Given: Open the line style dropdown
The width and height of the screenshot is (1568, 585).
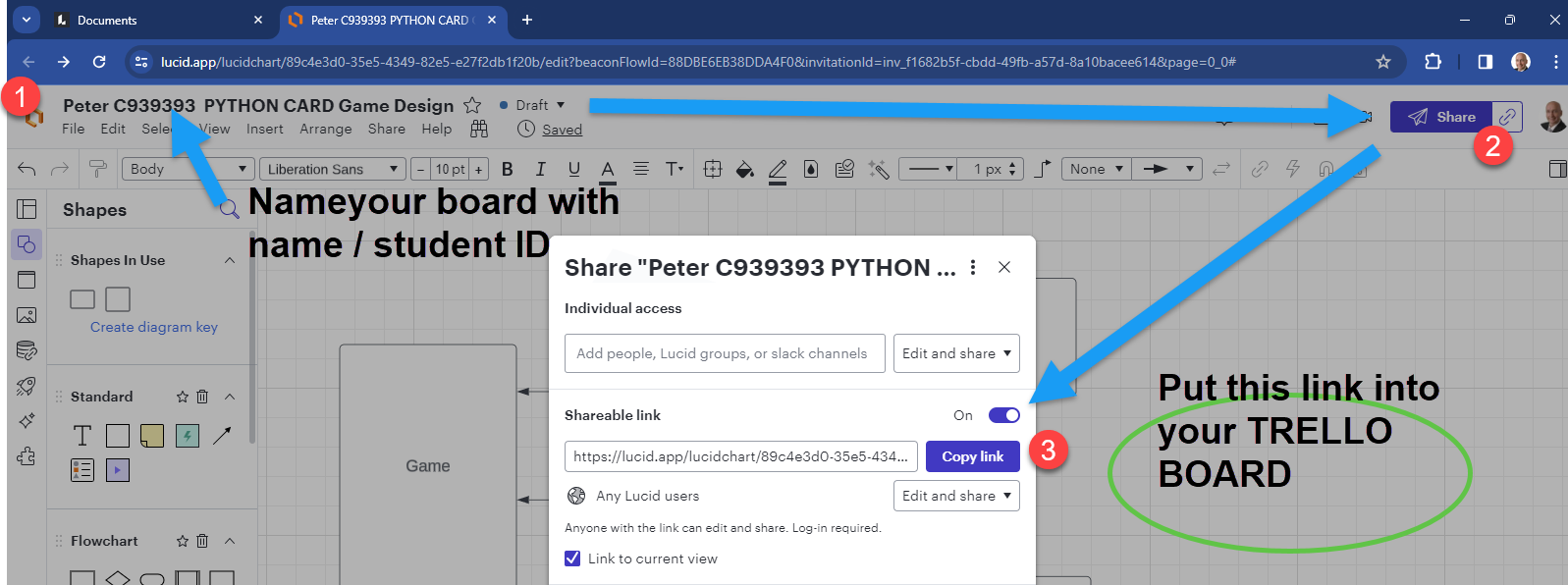Looking at the screenshot, I should (930, 169).
